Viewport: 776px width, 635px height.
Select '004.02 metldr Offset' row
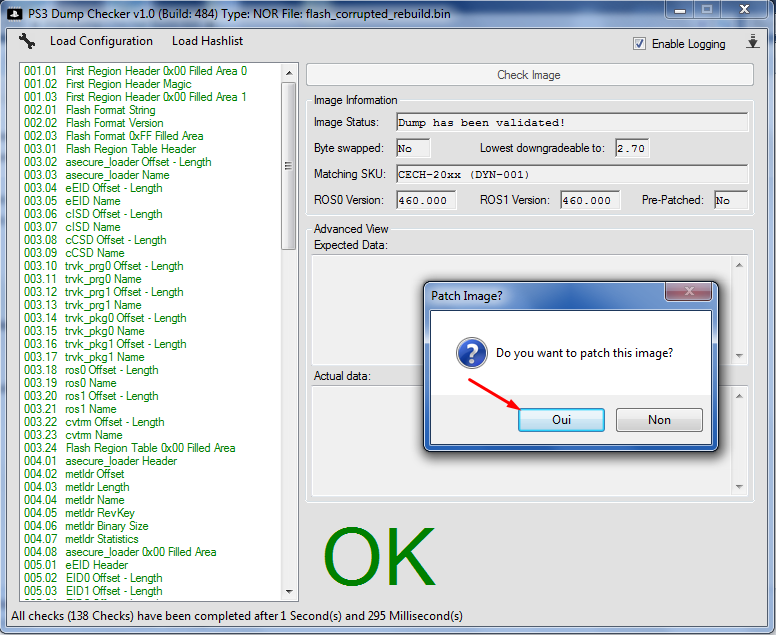pyautogui.click(x=74, y=474)
